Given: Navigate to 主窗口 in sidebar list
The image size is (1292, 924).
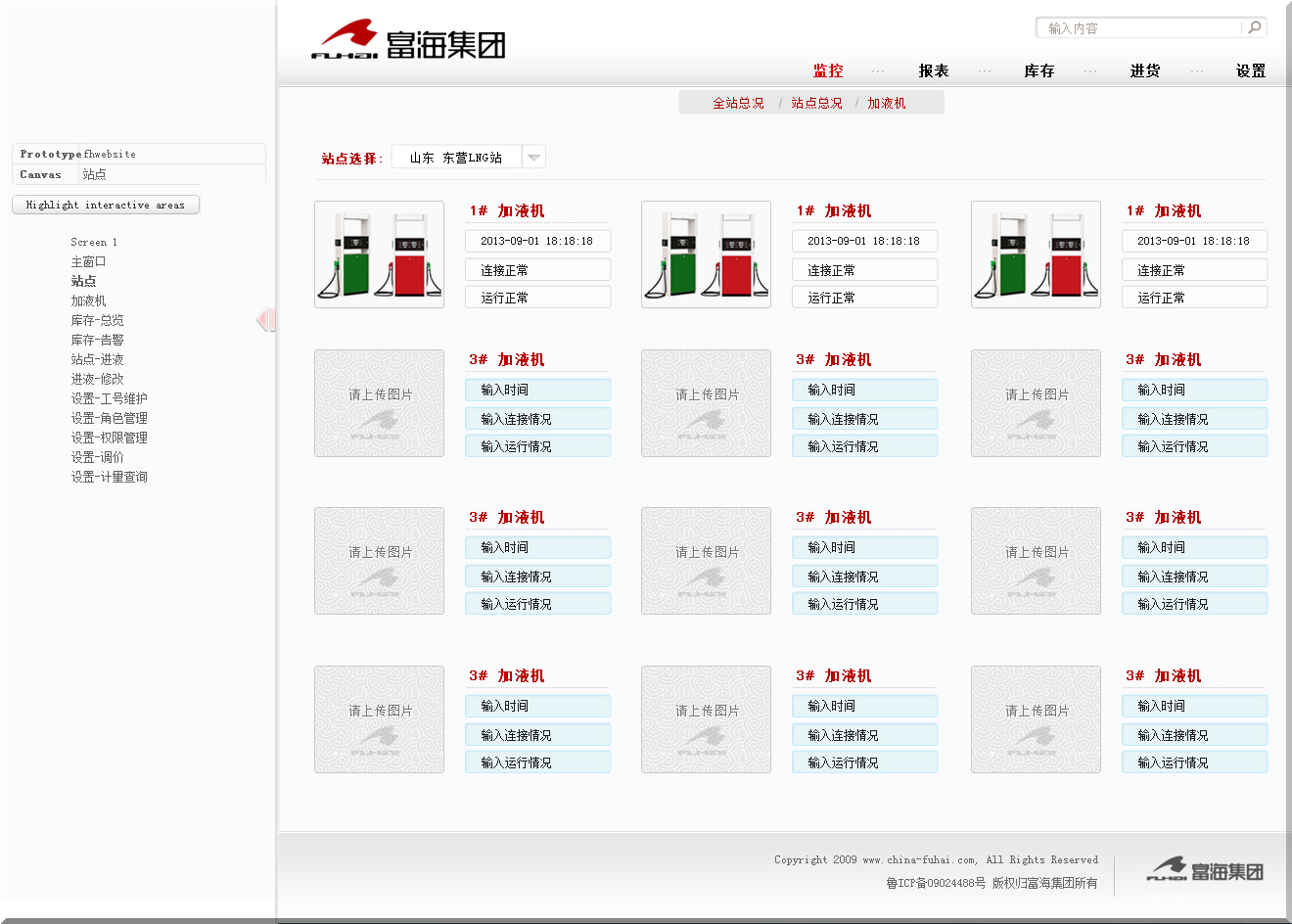Looking at the screenshot, I should [88, 261].
